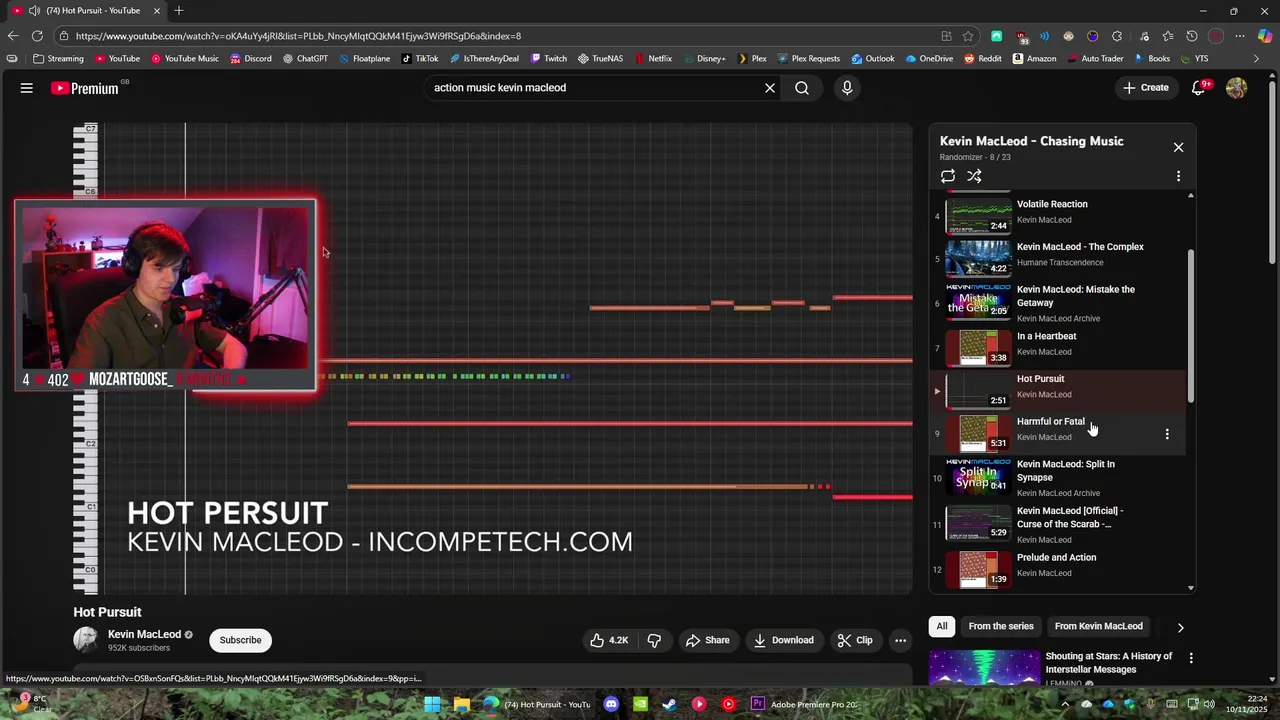Click the browser address bar URL
1280x720 pixels.
pos(298,36)
